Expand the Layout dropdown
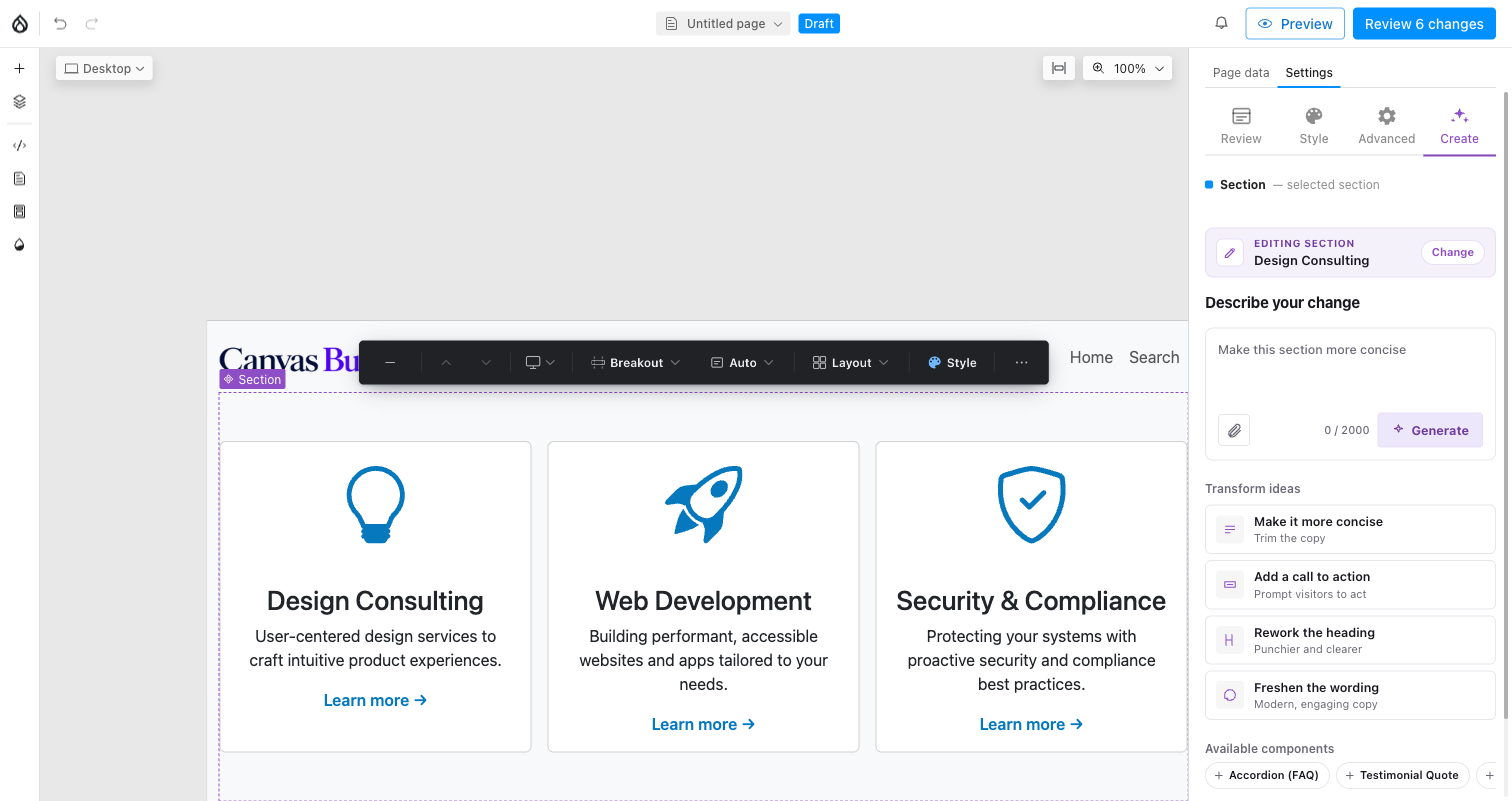This screenshot has height=801, width=1512. click(850, 362)
